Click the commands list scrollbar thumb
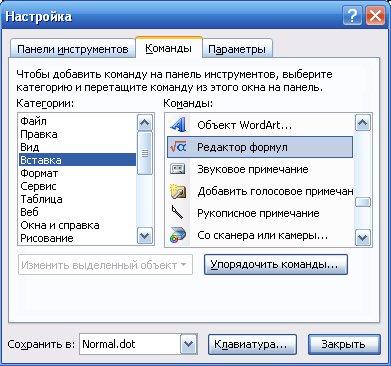The image size is (391, 366). tap(363, 202)
